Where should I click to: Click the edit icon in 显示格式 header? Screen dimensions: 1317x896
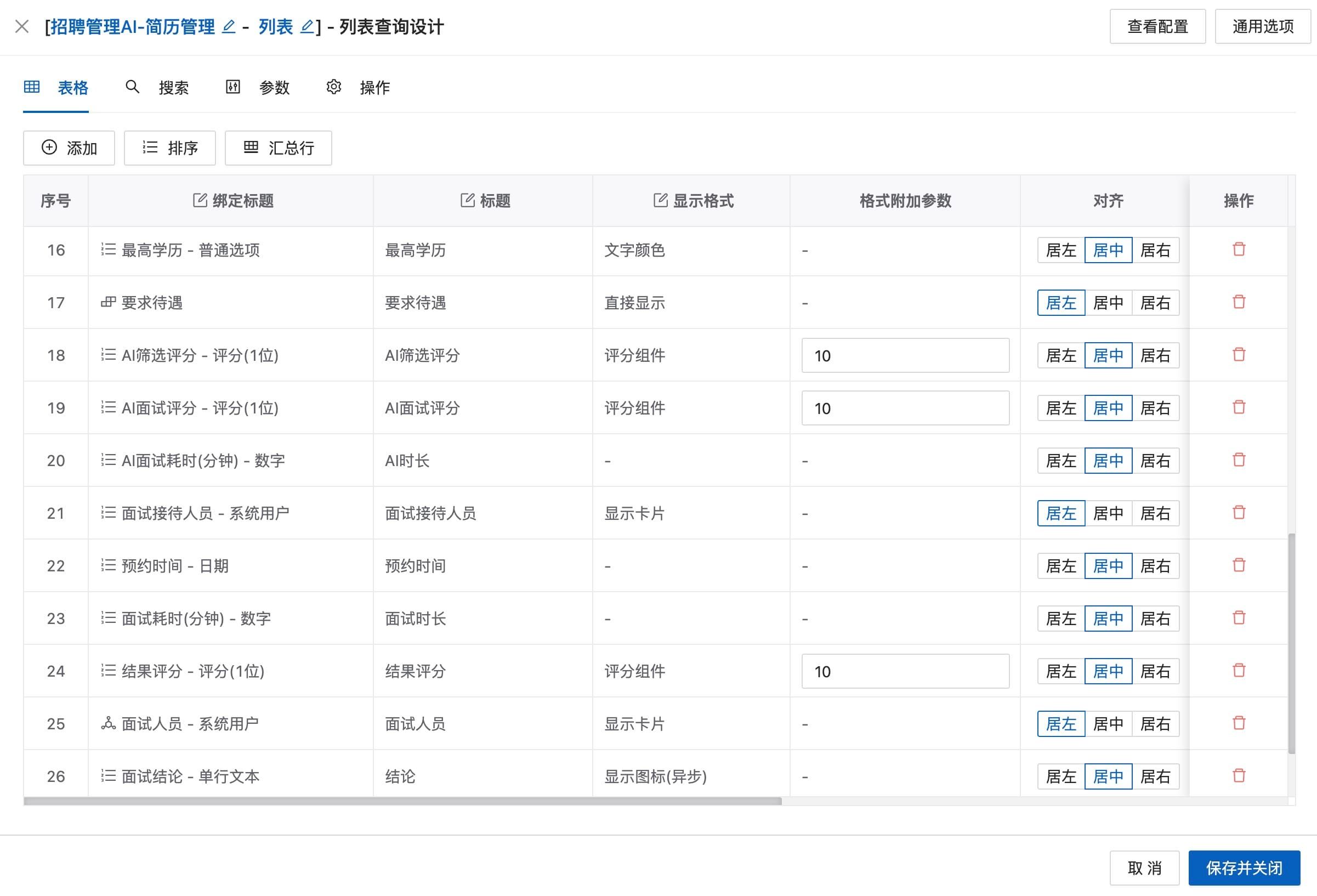click(661, 200)
